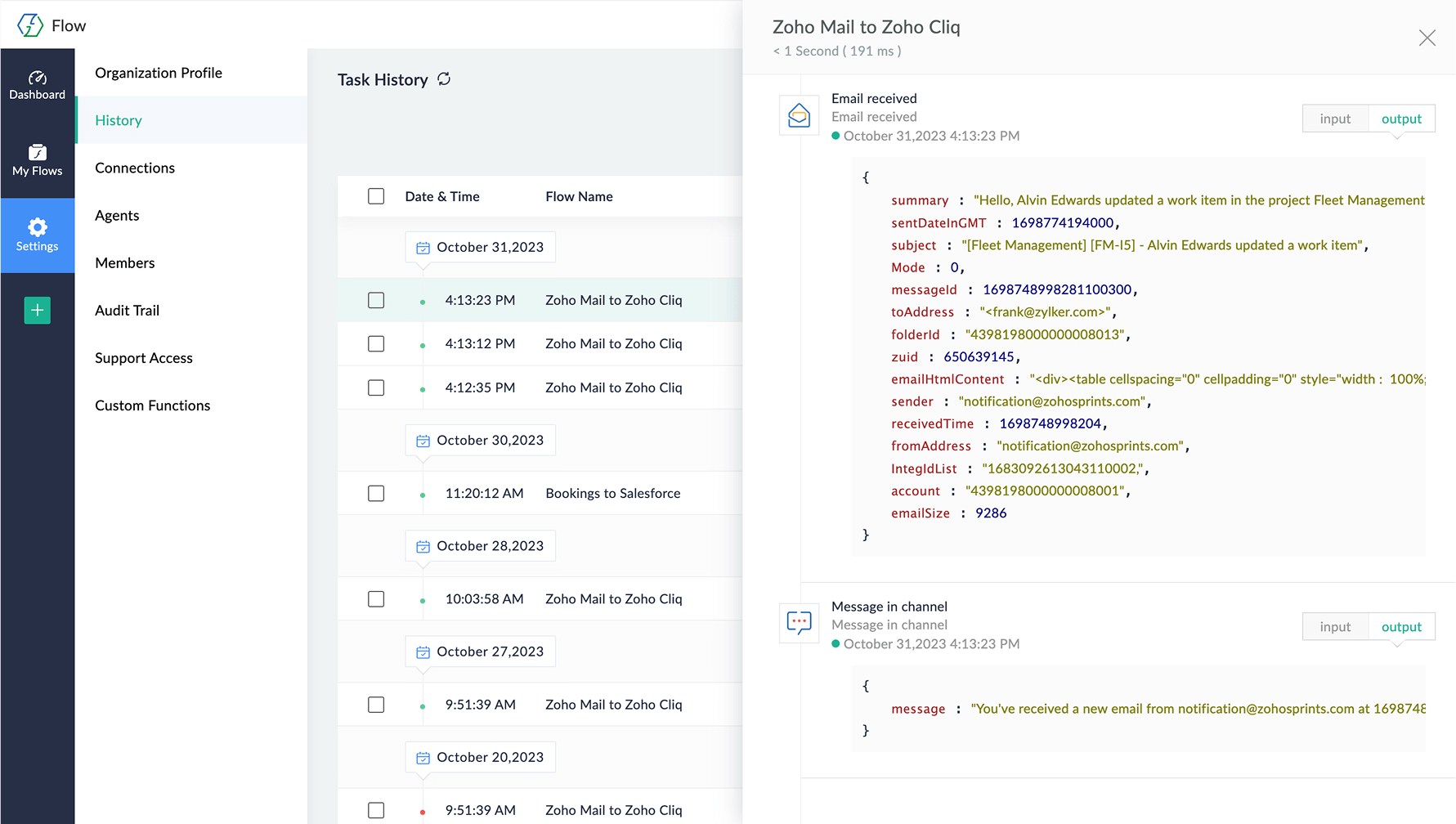Collapse the October 30,2023 date group

(x=480, y=440)
